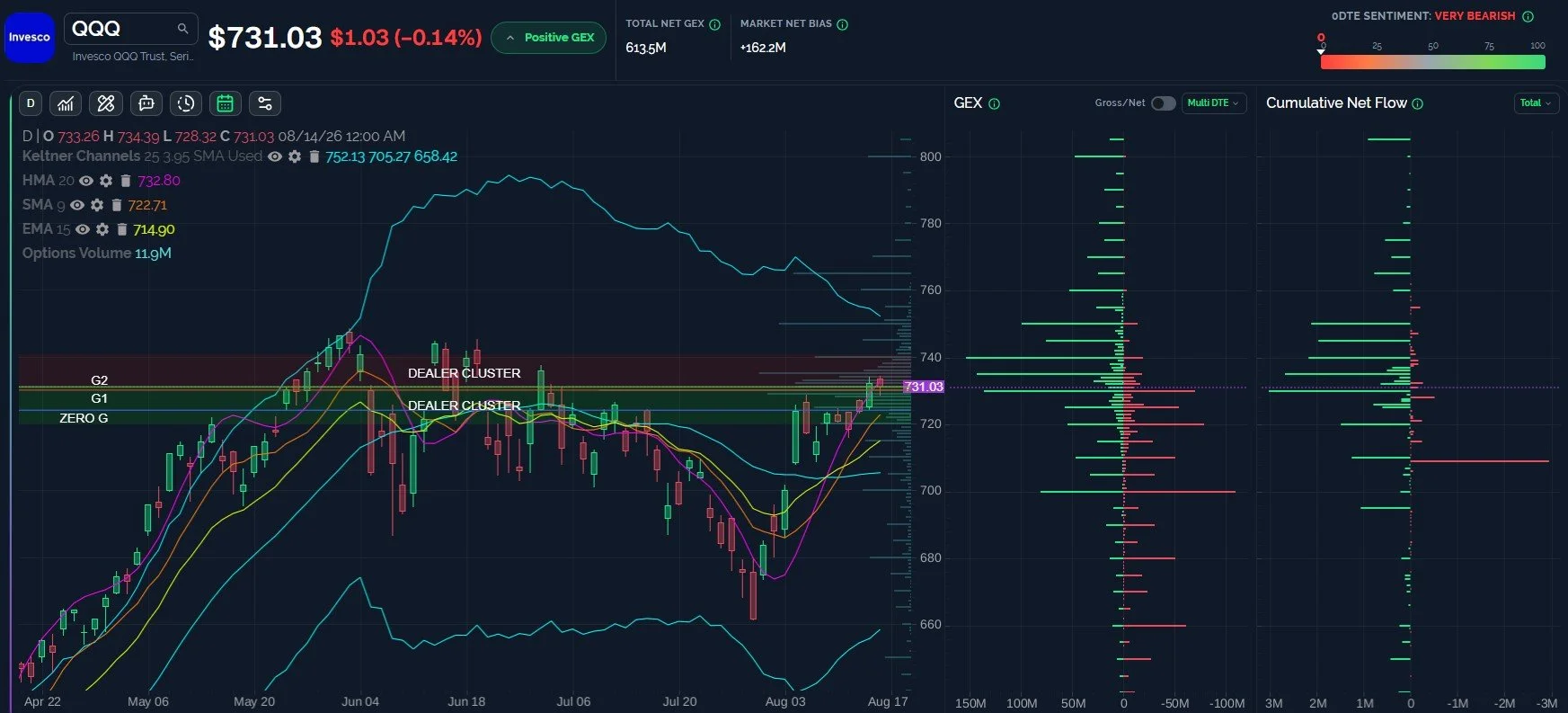The image size is (1568, 713).
Task: Show info for Market Net Bias
Action: coord(843,24)
